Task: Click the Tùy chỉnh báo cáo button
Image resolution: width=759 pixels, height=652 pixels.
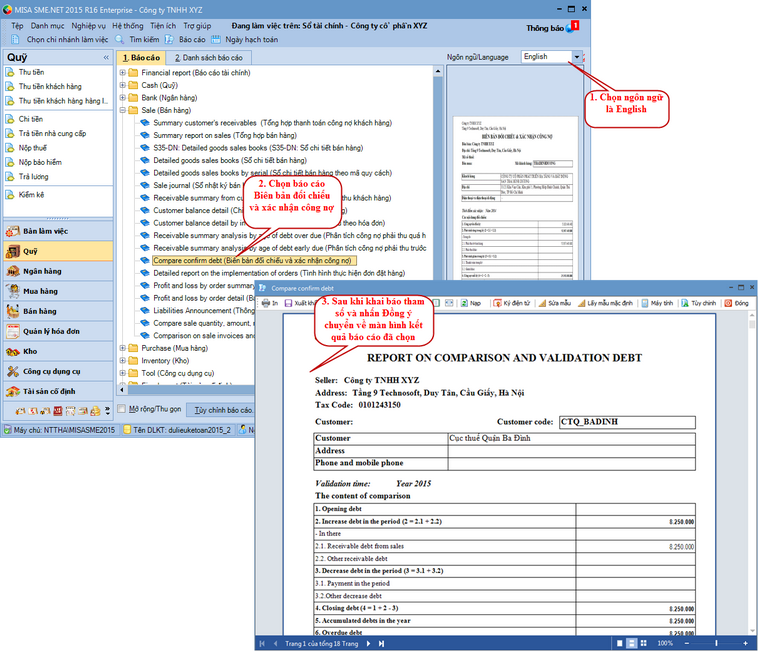Action: click(x=222, y=410)
